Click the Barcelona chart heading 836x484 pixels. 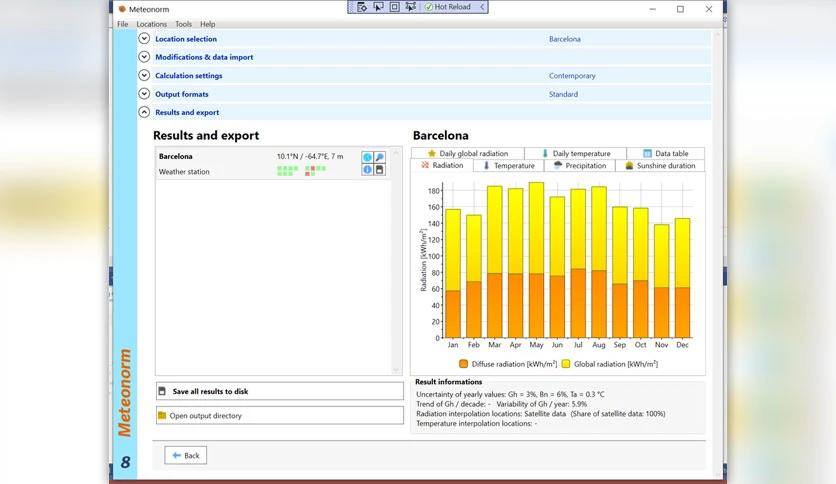pyautogui.click(x=440, y=135)
